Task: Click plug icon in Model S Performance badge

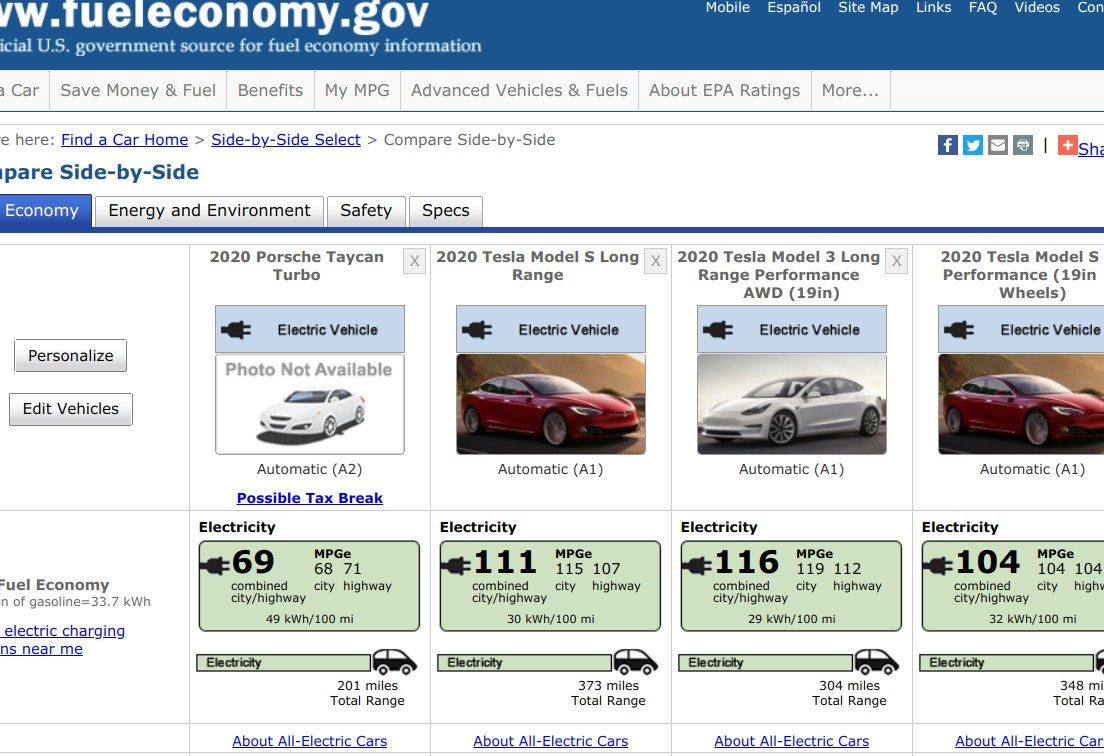Action: coord(958,329)
